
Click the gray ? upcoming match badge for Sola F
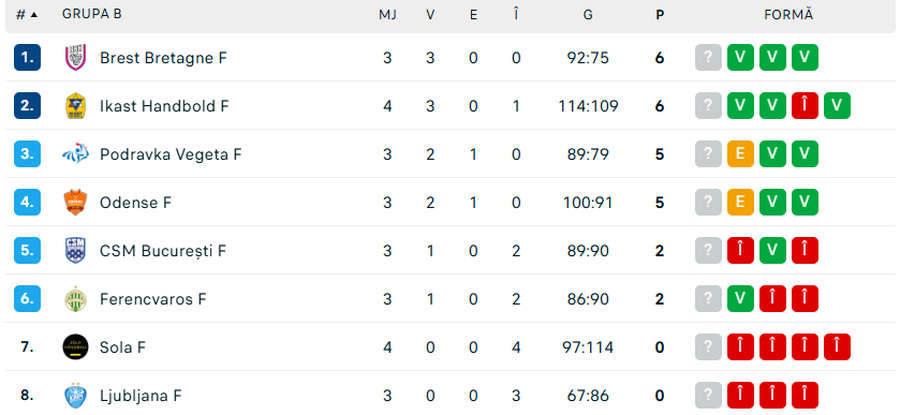[708, 347]
